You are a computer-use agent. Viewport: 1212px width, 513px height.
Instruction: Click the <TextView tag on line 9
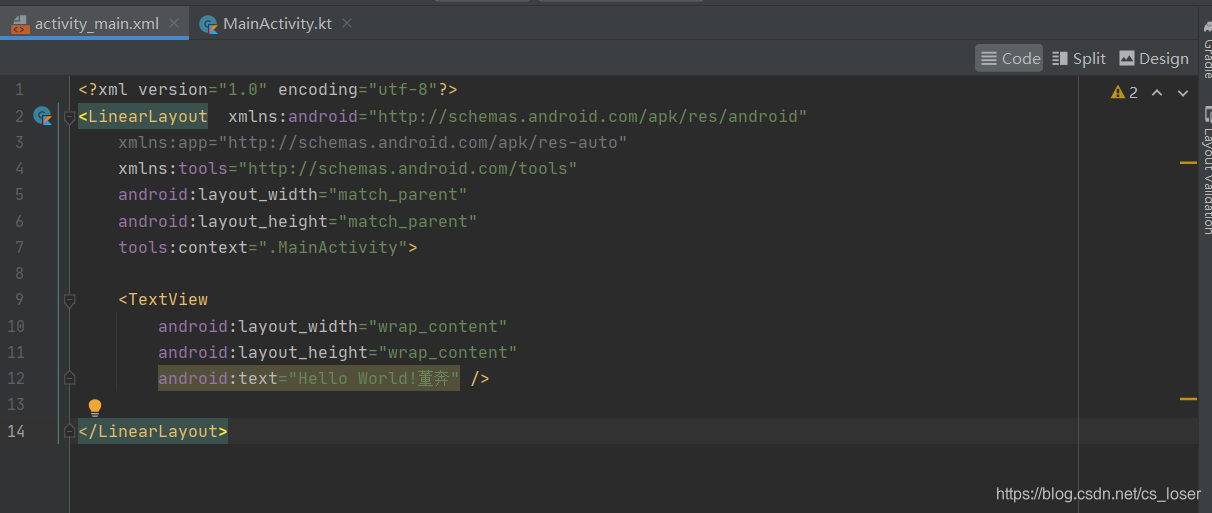(x=163, y=299)
